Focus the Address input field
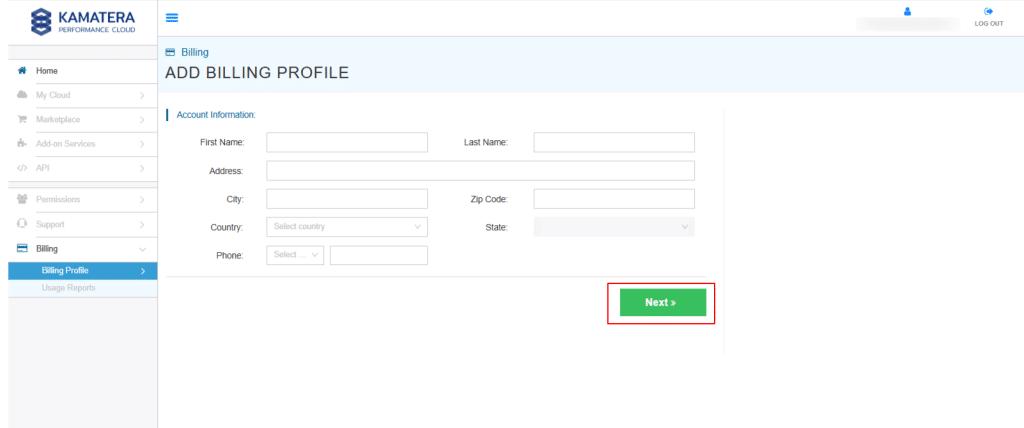1024x428 pixels. (481, 171)
